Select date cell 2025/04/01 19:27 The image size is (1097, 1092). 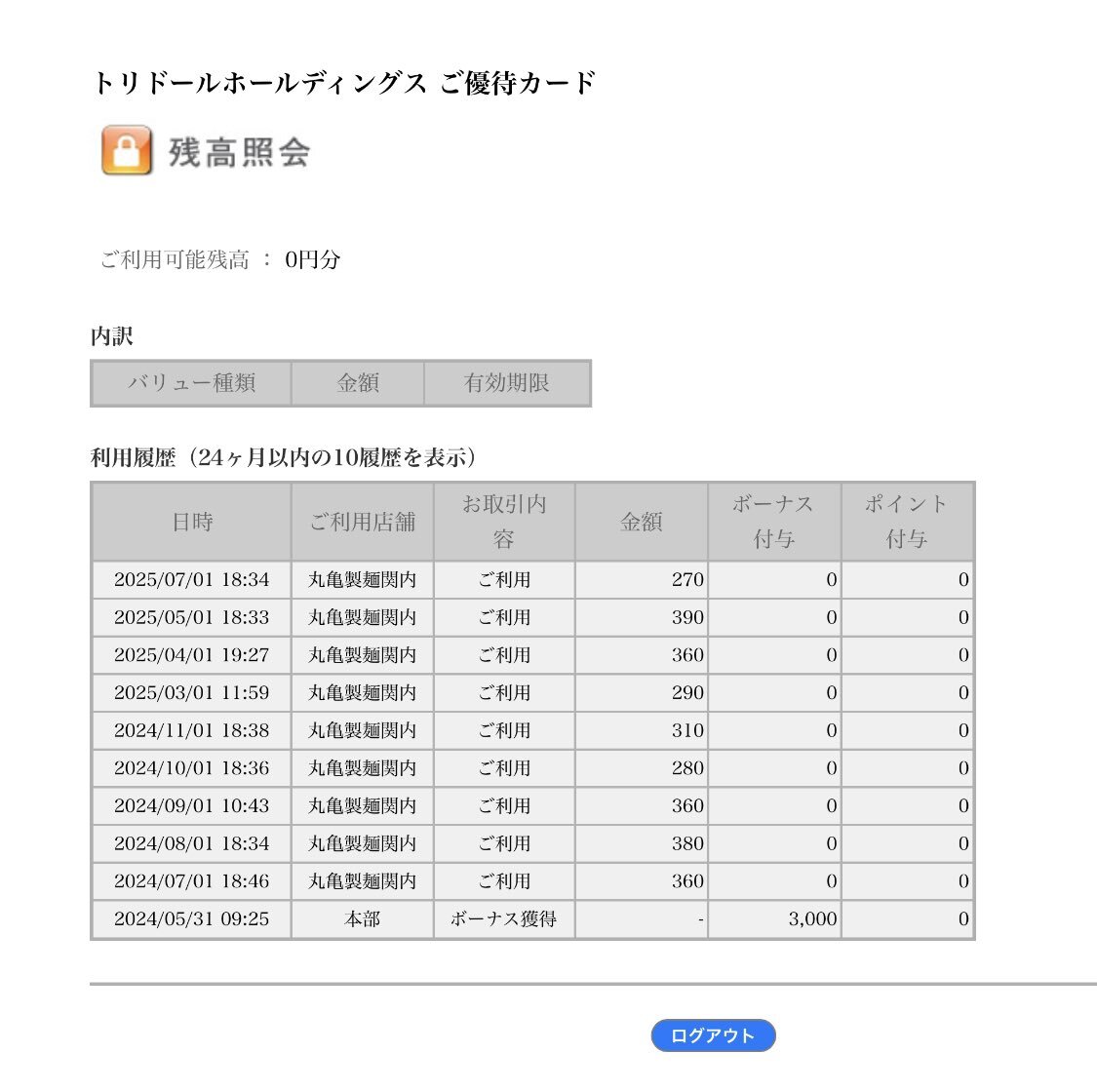point(192,655)
